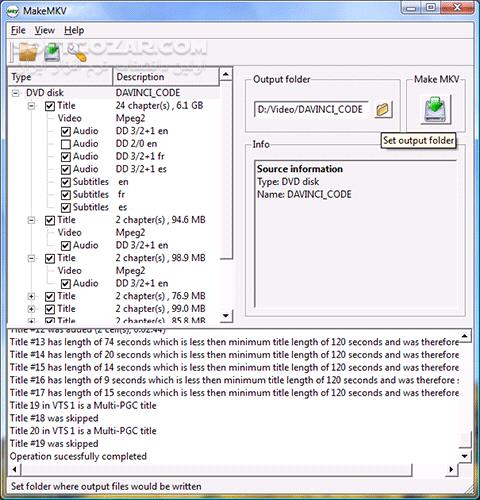Uncheck Audio DD 3/2+1 fr checkbox

(x=66, y=157)
